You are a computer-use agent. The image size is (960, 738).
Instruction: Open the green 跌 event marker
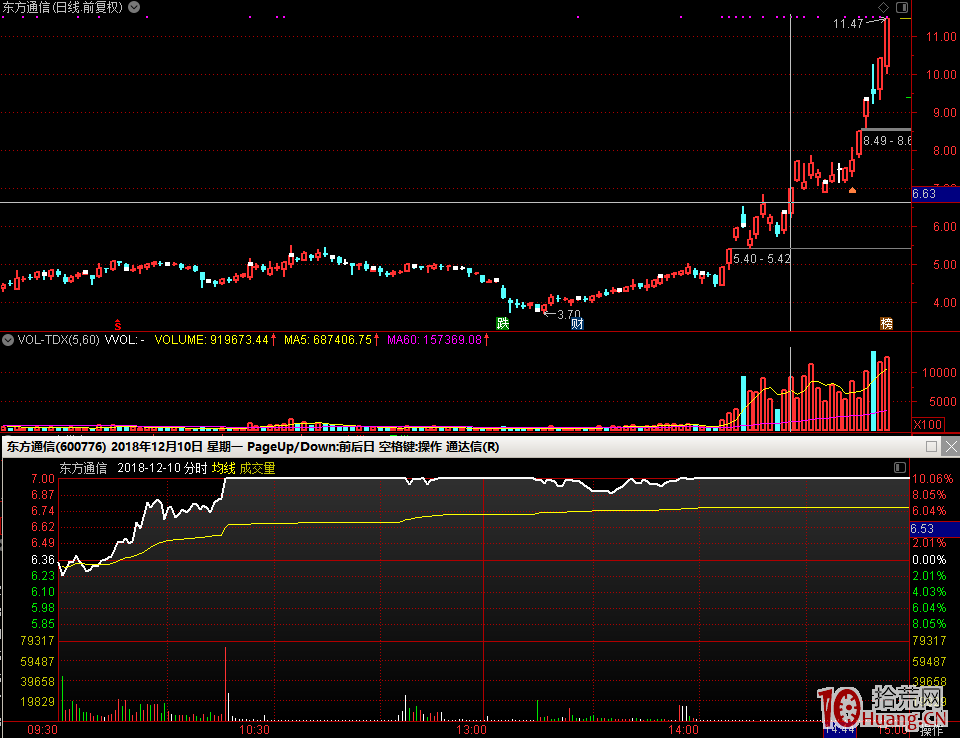(x=503, y=323)
